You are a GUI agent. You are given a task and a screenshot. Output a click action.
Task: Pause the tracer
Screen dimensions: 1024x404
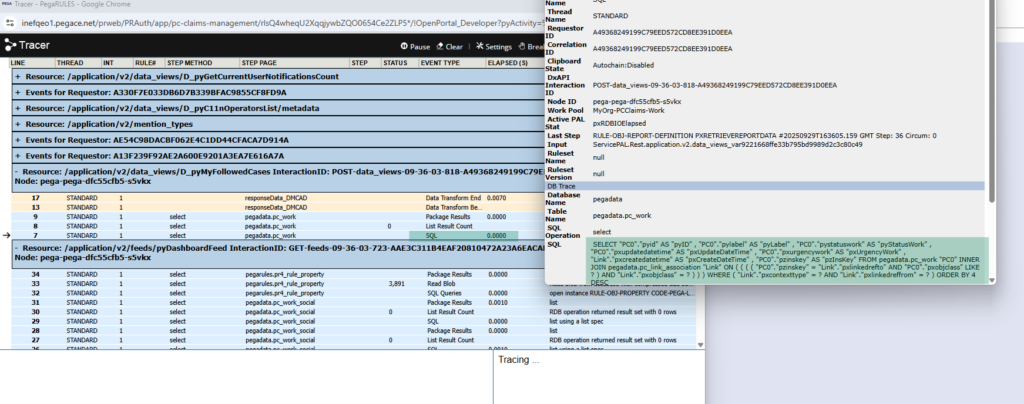tap(415, 46)
